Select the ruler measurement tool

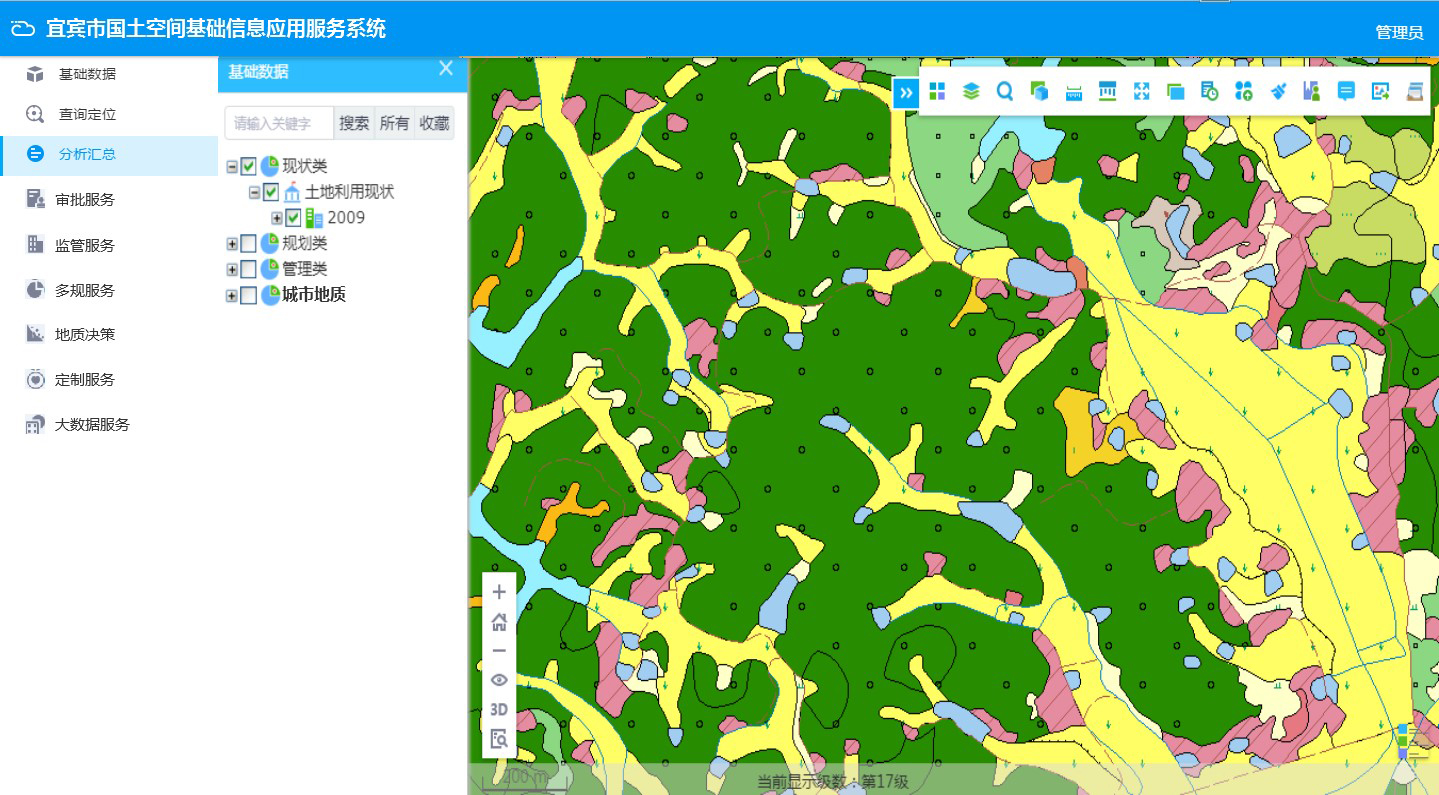(x=1074, y=92)
